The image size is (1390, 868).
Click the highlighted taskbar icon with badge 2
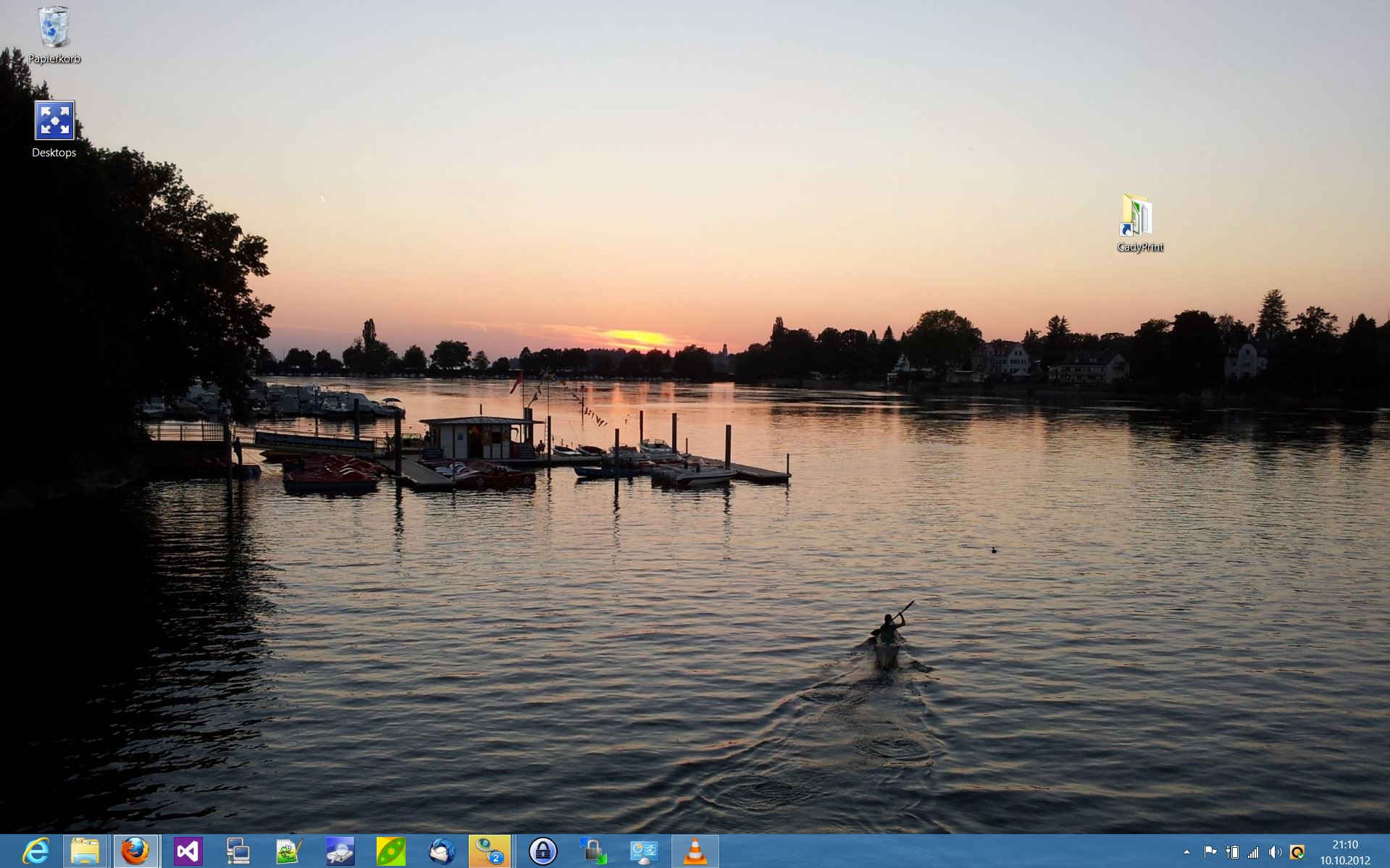(x=490, y=851)
